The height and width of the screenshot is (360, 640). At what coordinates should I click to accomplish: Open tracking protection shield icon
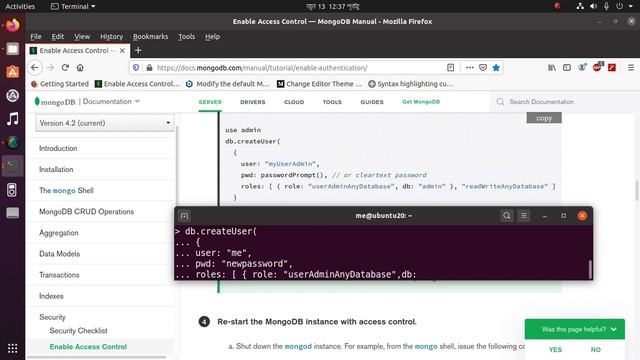pos(136,68)
